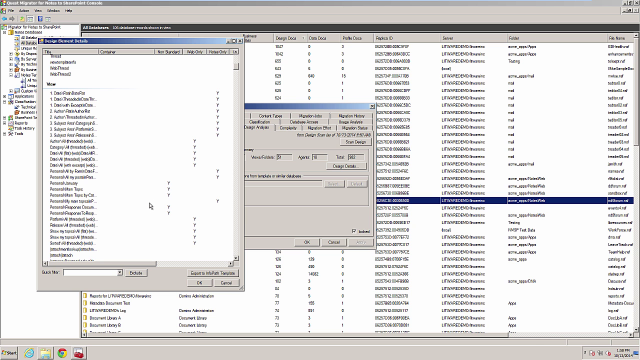Click OK in the database properties dialog
This screenshot has height=360, width=640.
[x=307, y=242]
